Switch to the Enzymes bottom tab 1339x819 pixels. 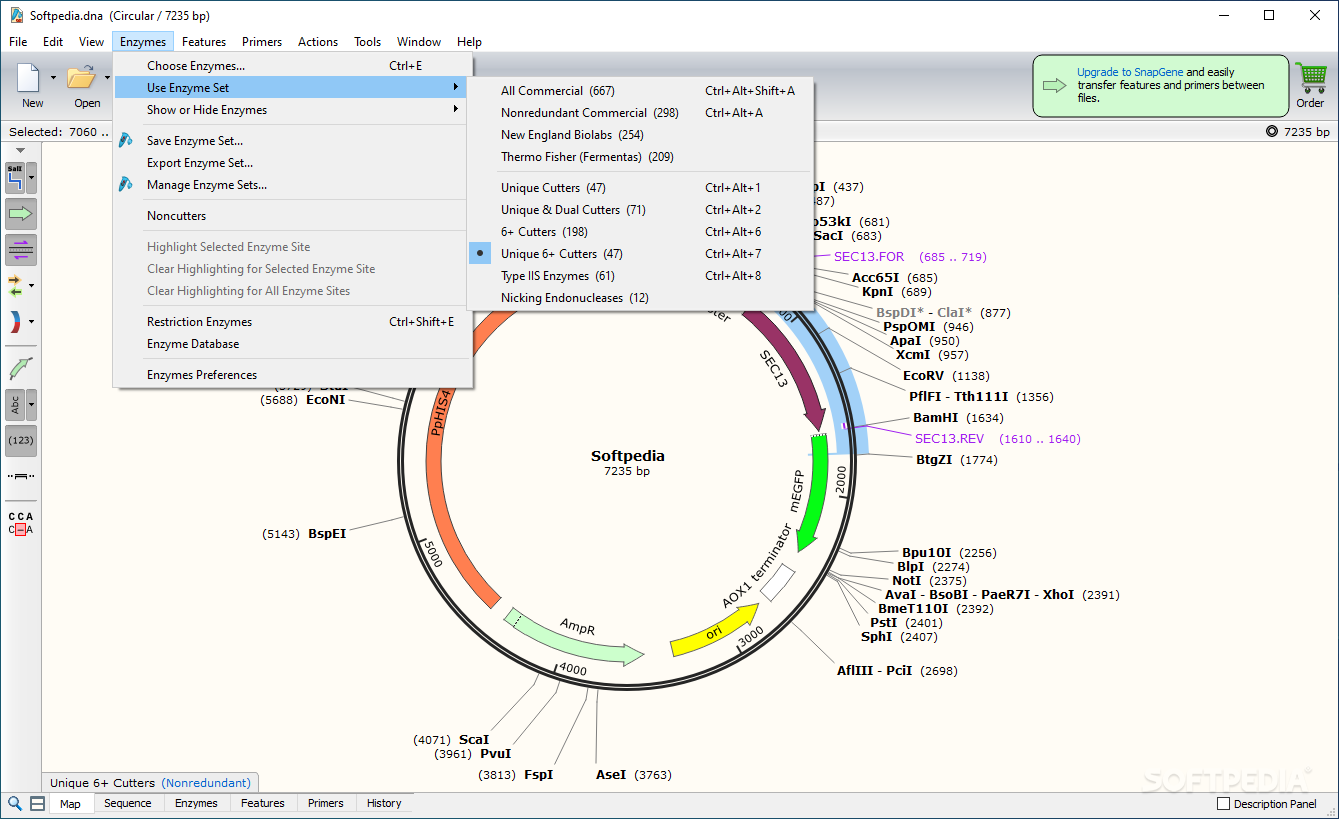click(x=196, y=803)
